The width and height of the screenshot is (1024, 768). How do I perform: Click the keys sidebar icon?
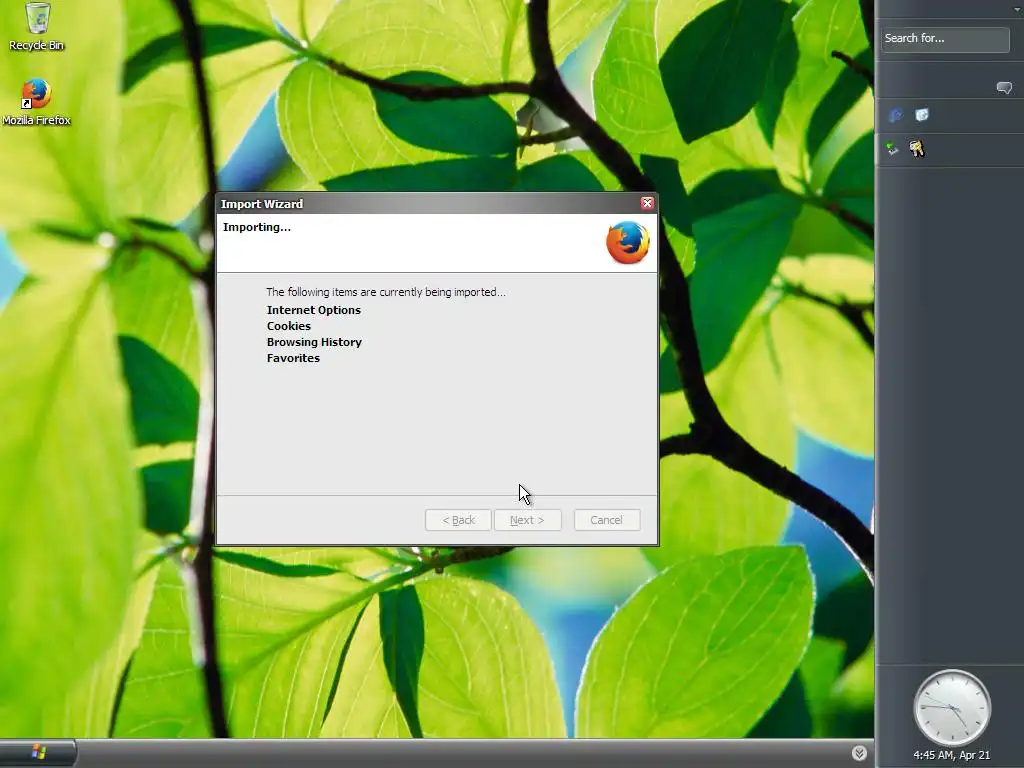coord(917,149)
